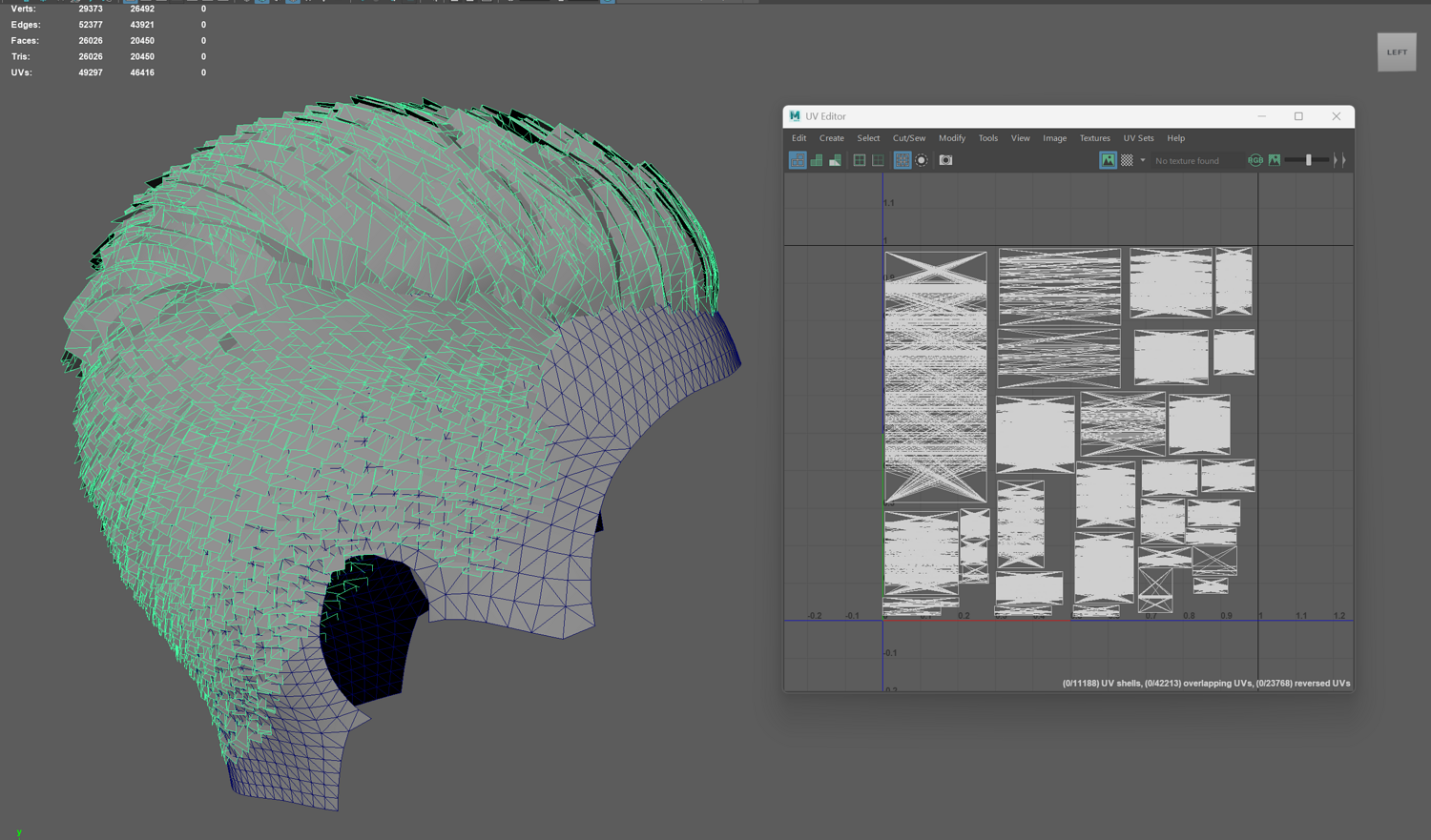The image size is (1431, 840).
Task: Open the UV Sets menu
Action: [x=1139, y=138]
